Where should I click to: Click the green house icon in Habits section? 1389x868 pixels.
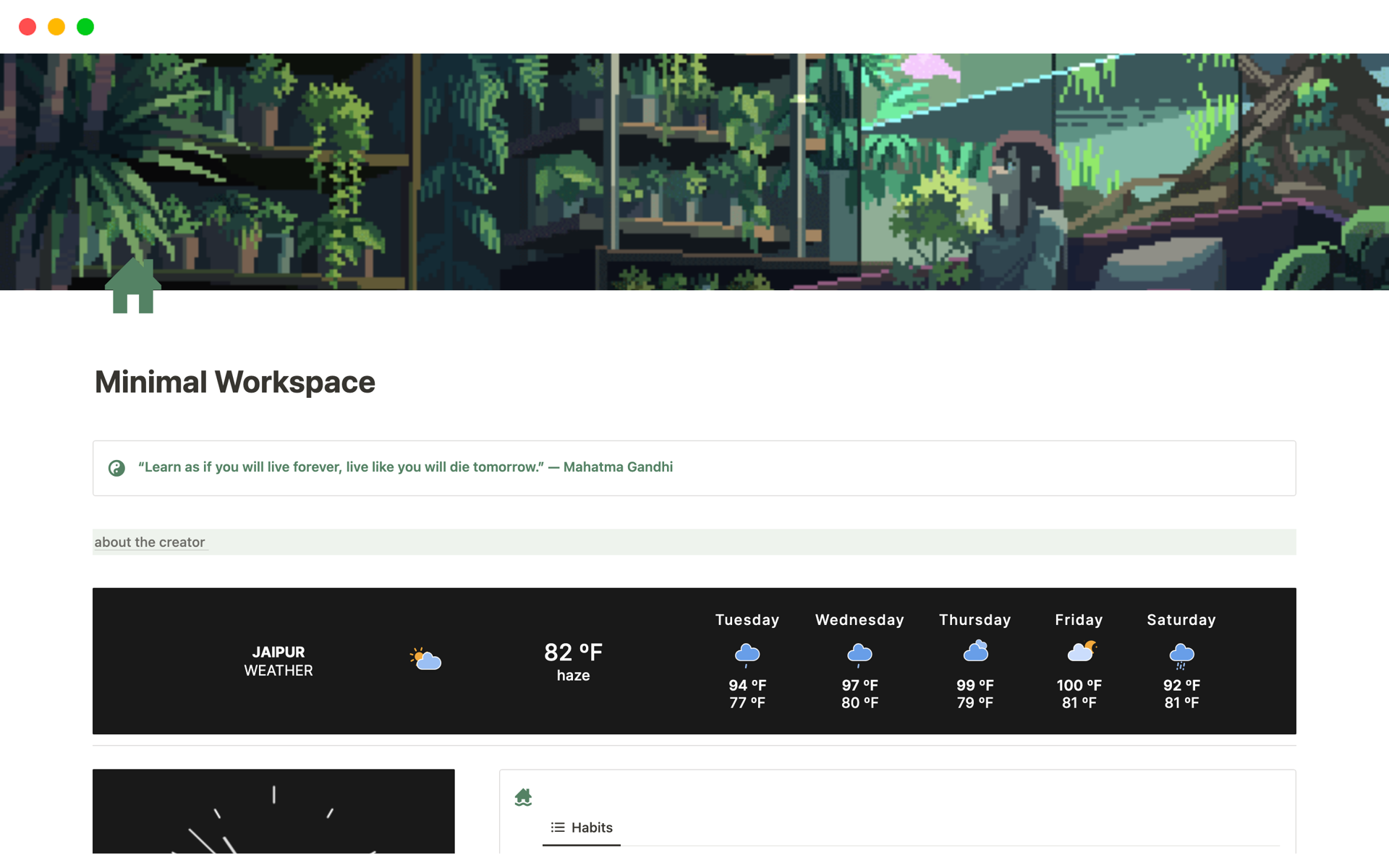coord(523,796)
